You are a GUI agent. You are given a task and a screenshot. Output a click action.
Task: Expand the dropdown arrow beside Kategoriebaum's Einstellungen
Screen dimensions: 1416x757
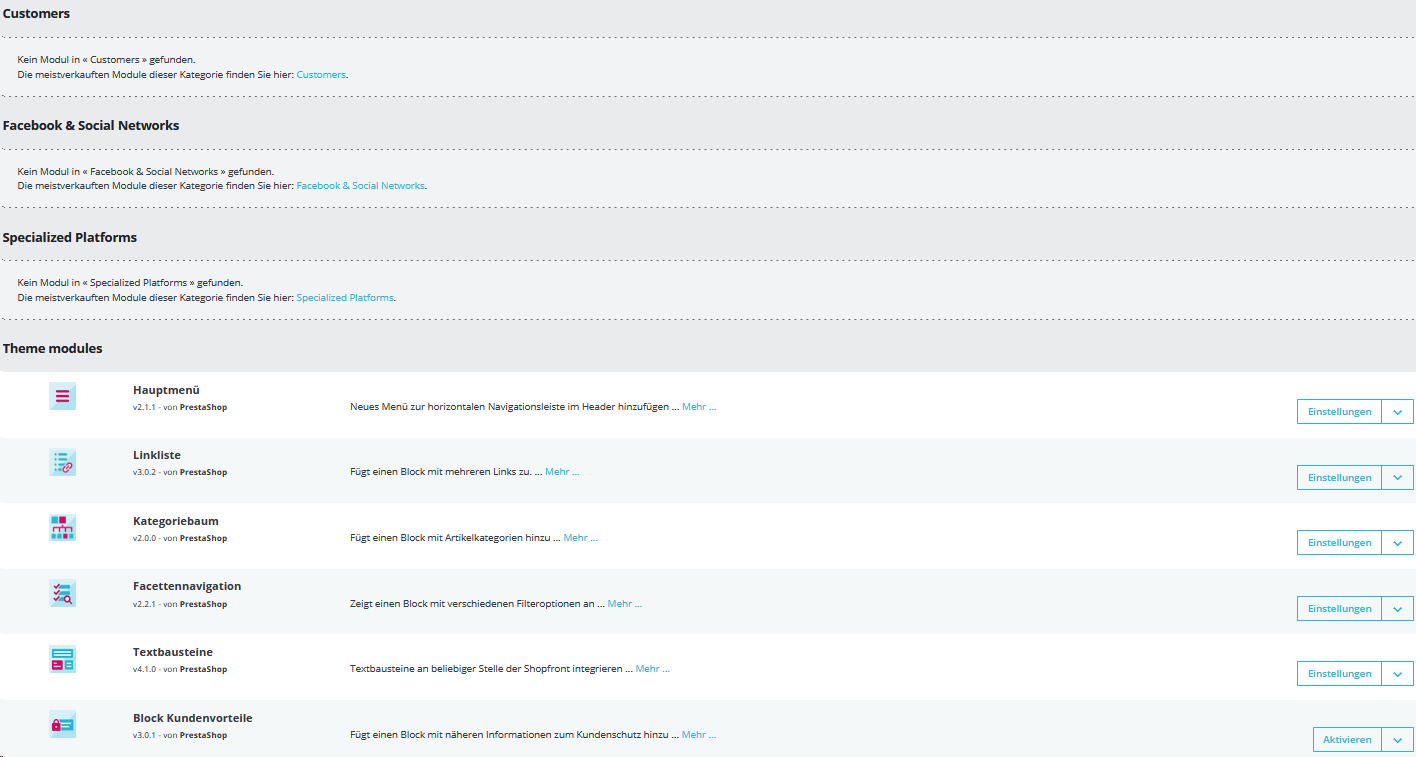pyautogui.click(x=1398, y=543)
